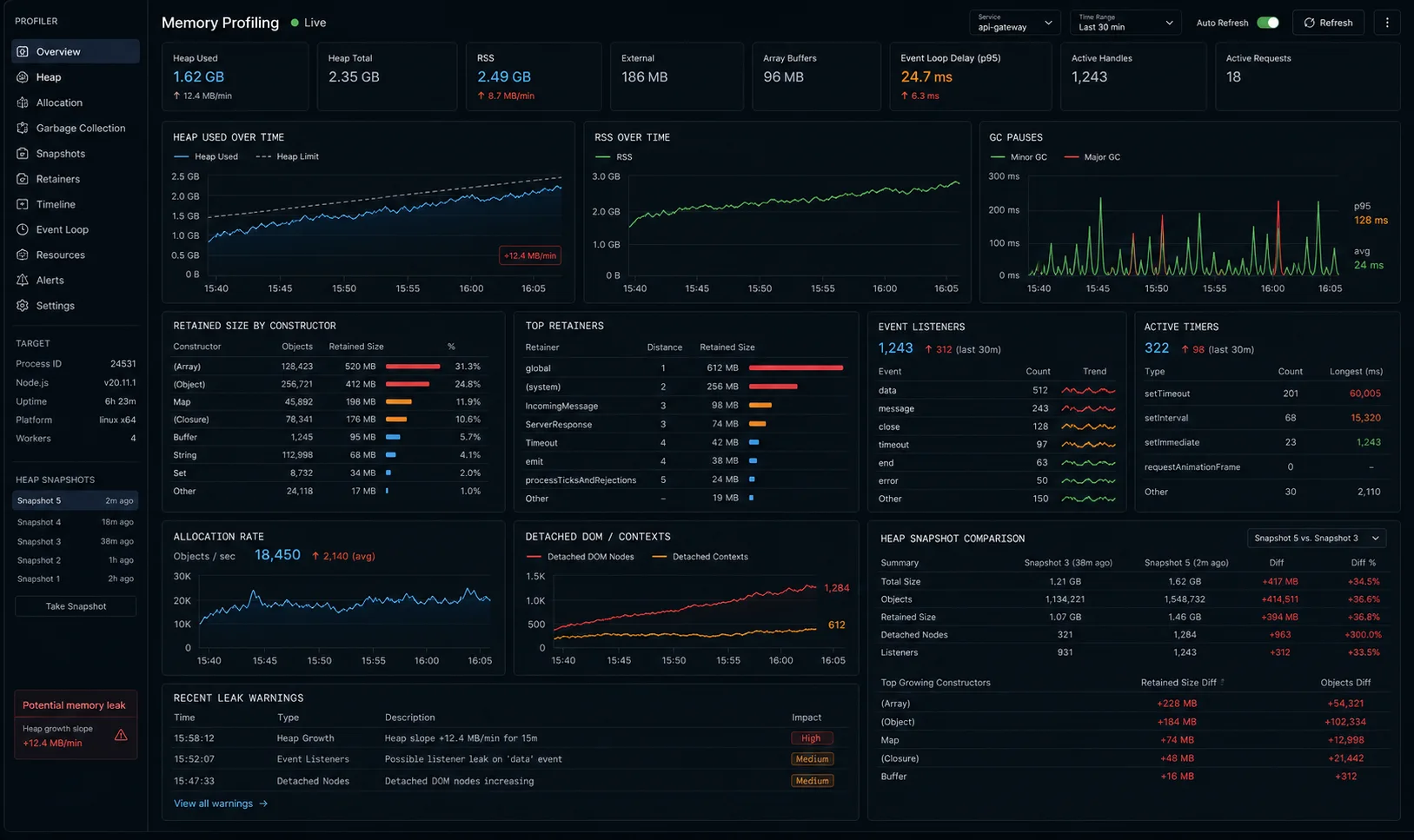Click the Event Loop clock icon

23,229
